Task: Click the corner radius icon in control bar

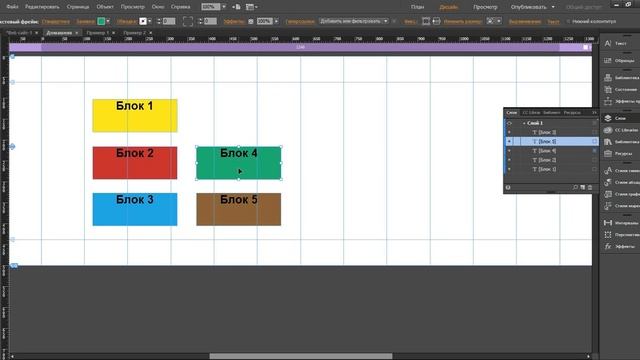Action: [188, 21]
